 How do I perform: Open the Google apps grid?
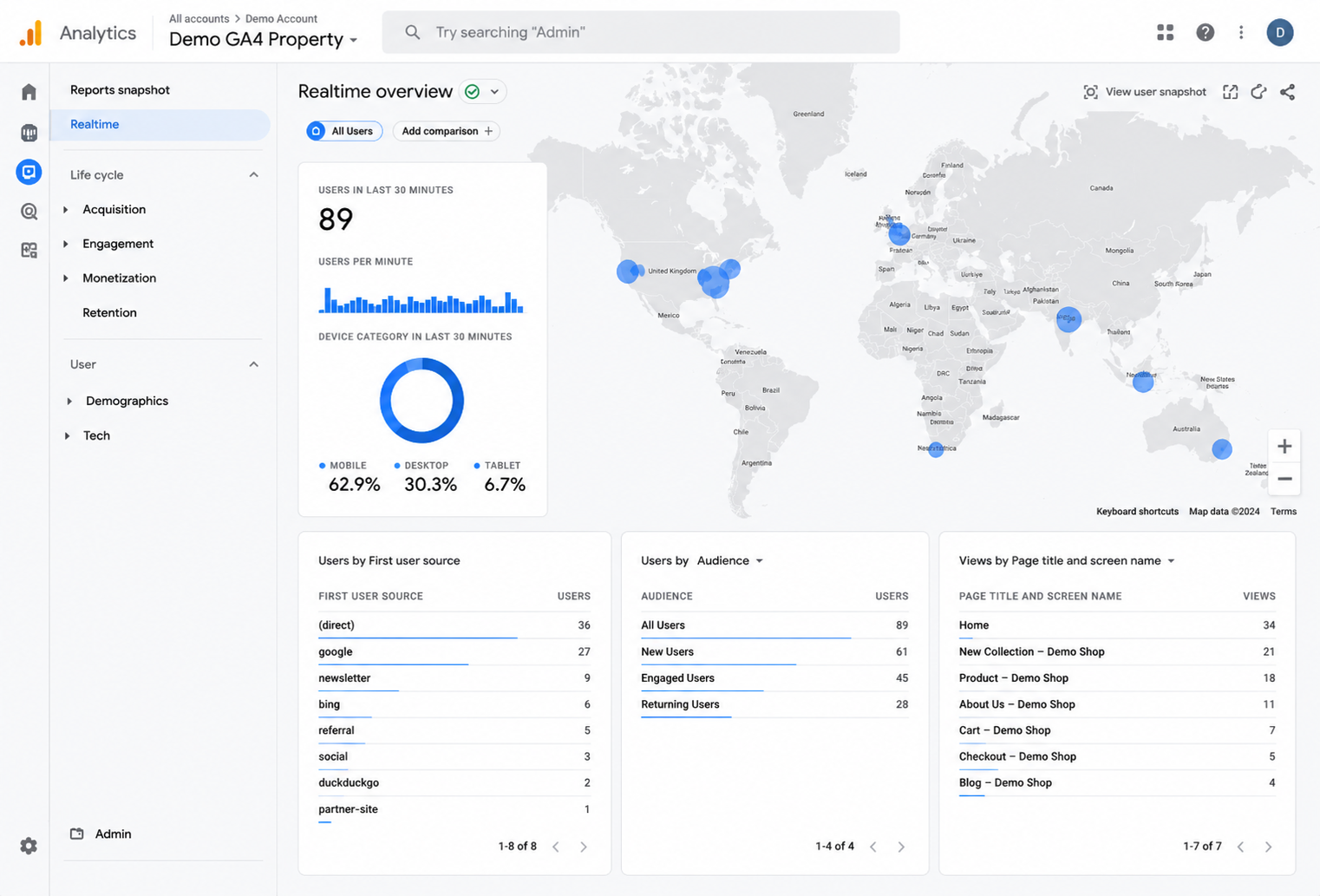click(1166, 32)
